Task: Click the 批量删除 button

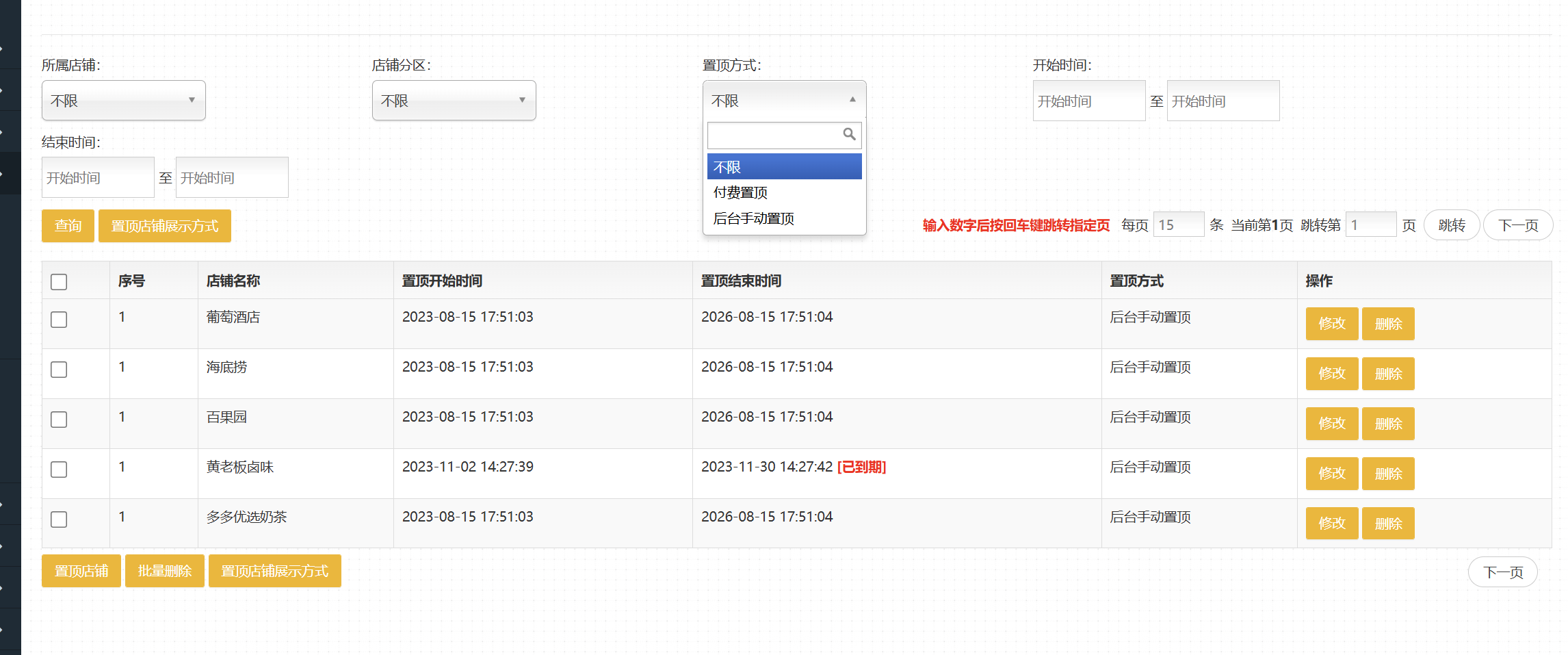Action: point(164,571)
